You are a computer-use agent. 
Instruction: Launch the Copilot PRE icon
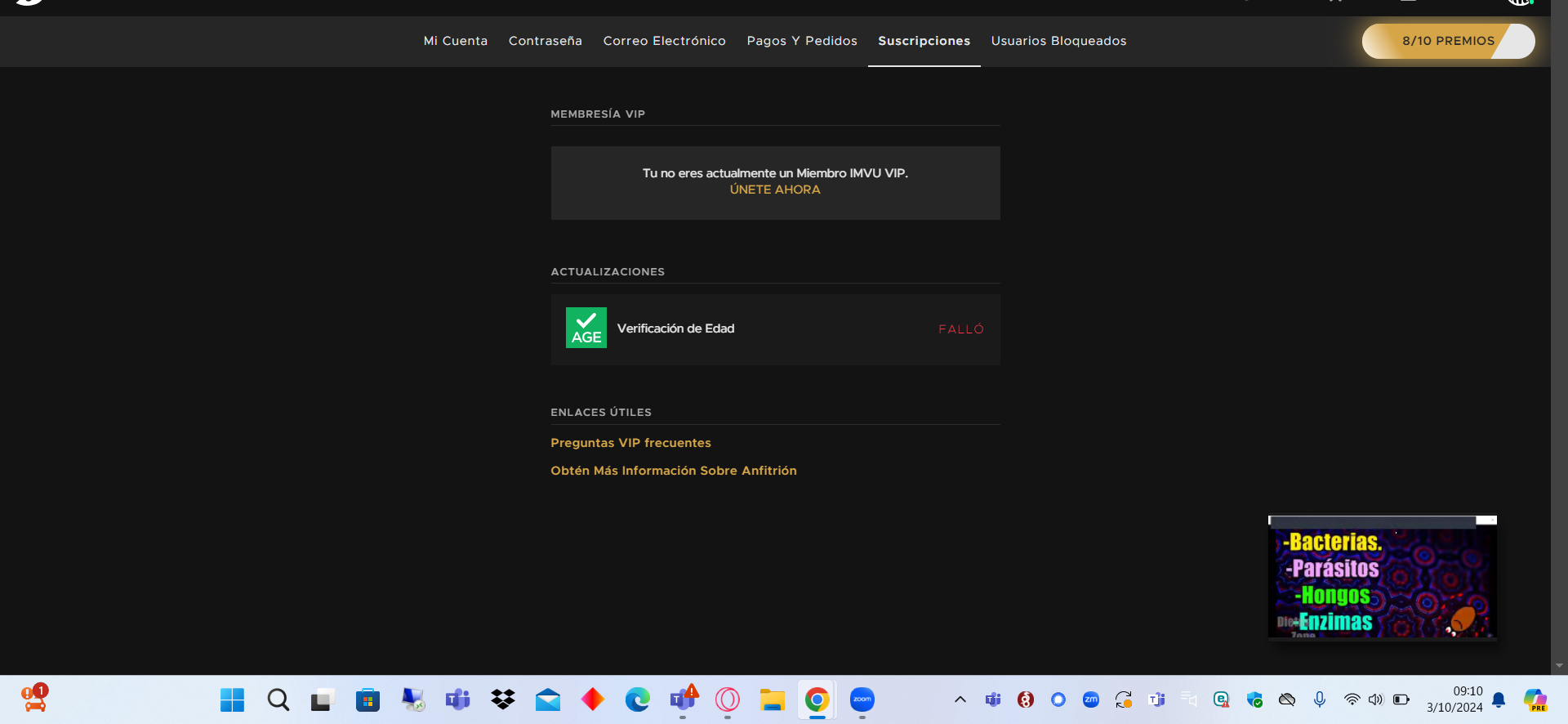[1535, 699]
